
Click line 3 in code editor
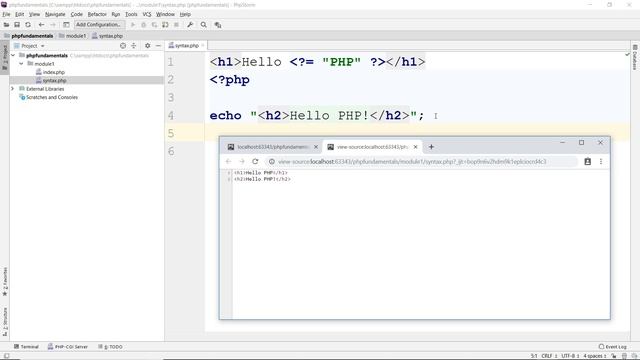[x=416, y=98]
